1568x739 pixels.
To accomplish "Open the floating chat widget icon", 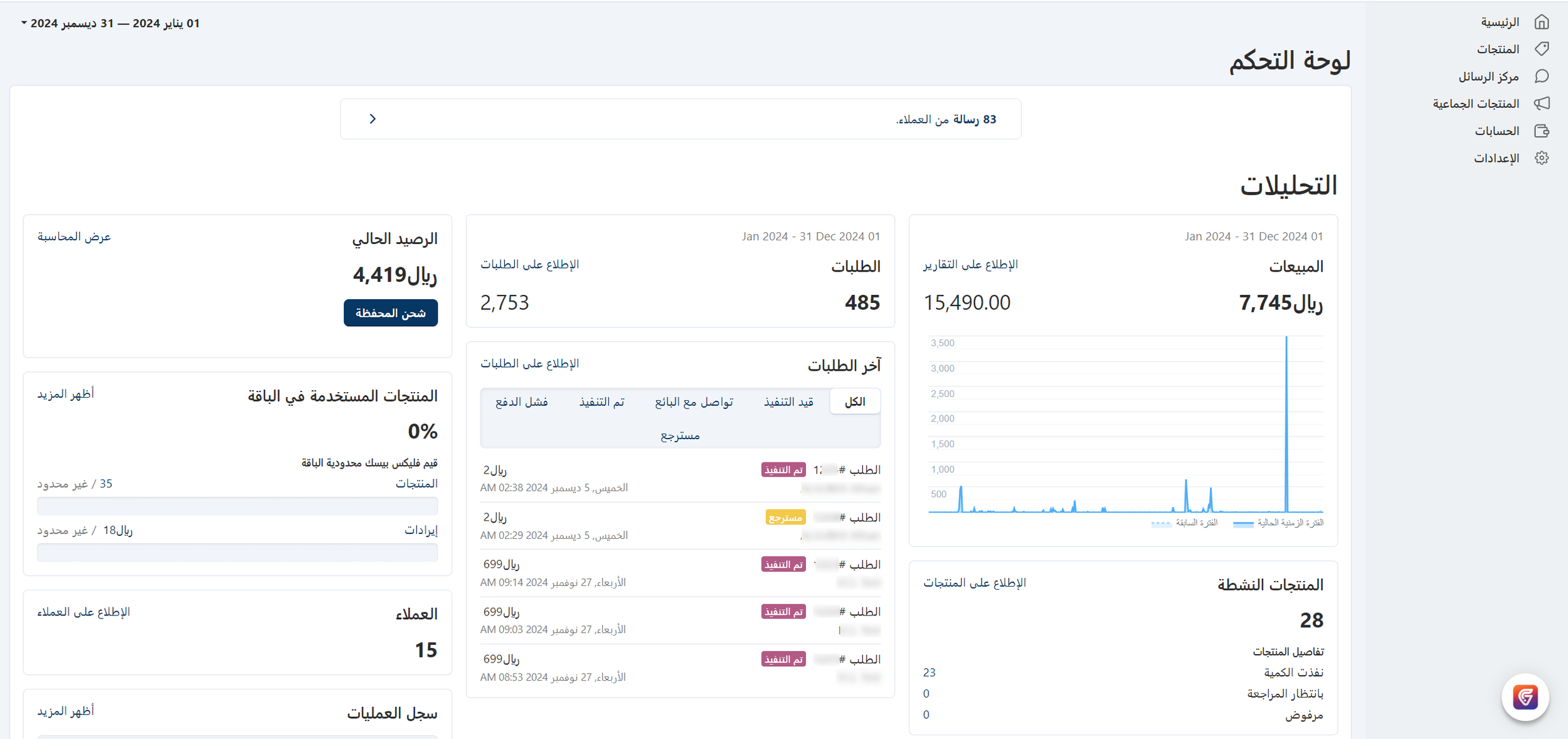I will click(x=1525, y=697).
